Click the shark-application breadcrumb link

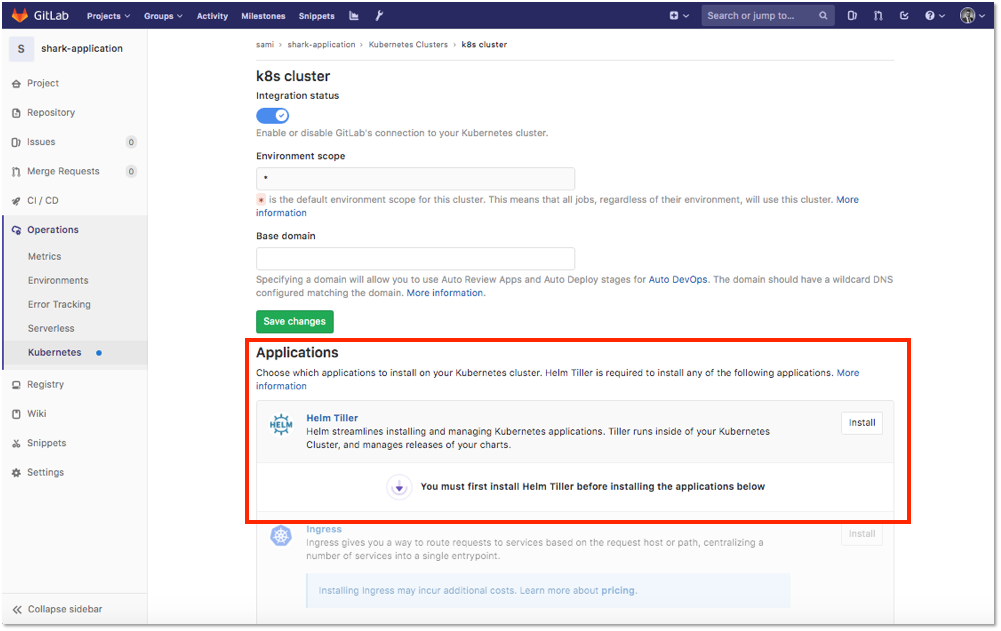(x=321, y=45)
